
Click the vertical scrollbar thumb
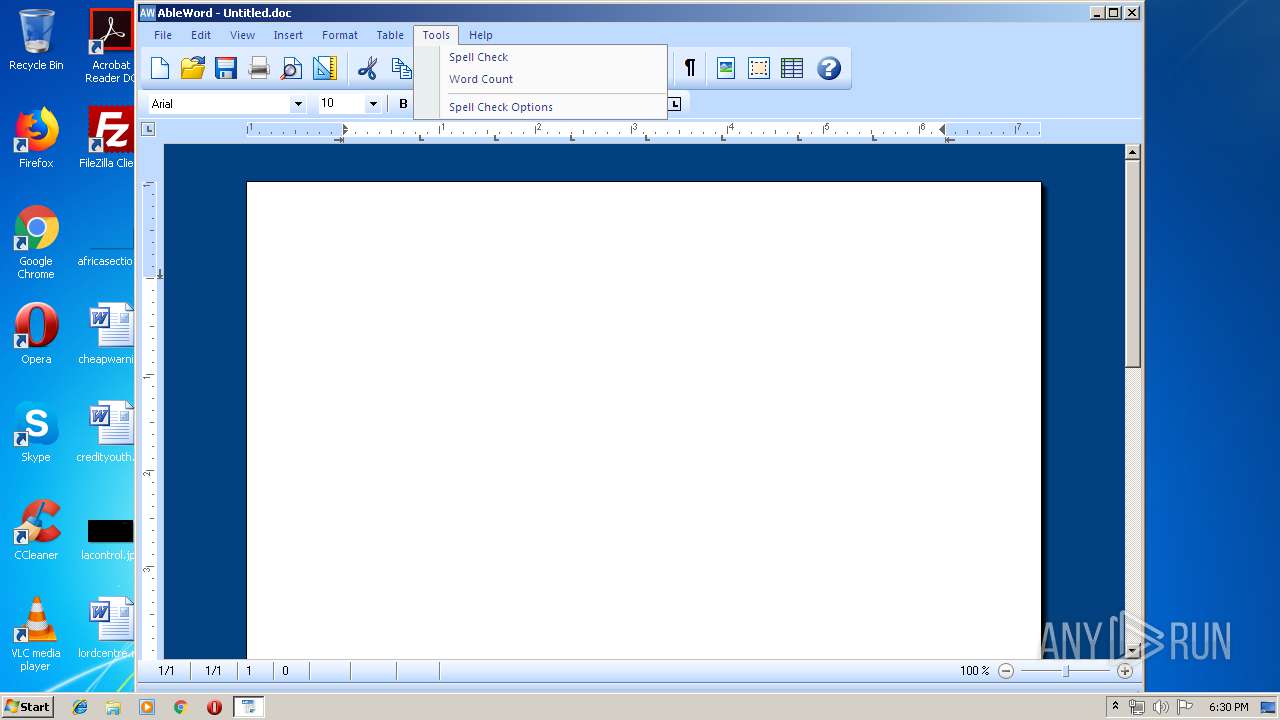tap(1133, 265)
